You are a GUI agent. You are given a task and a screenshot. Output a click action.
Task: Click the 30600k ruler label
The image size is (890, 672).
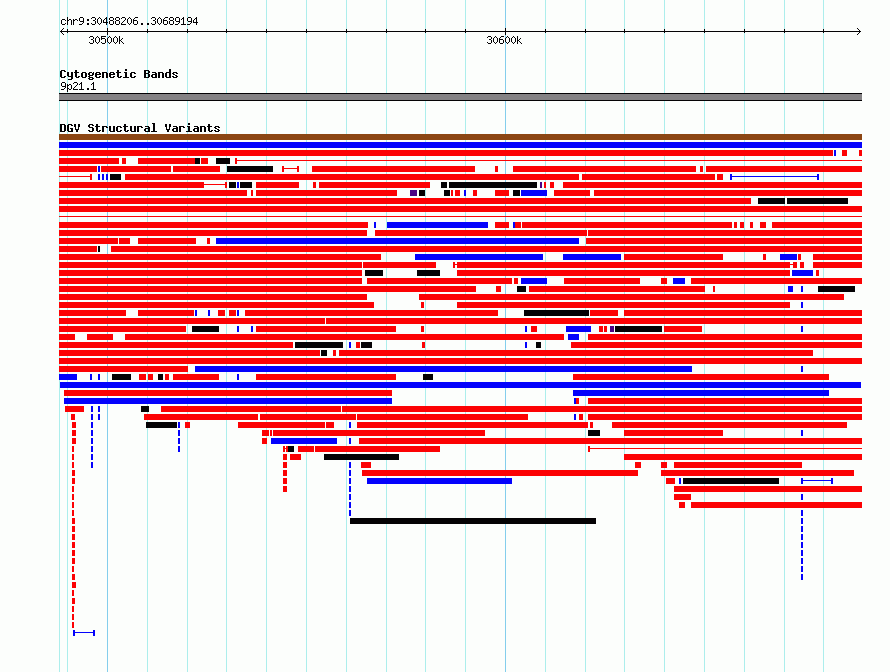pos(504,40)
